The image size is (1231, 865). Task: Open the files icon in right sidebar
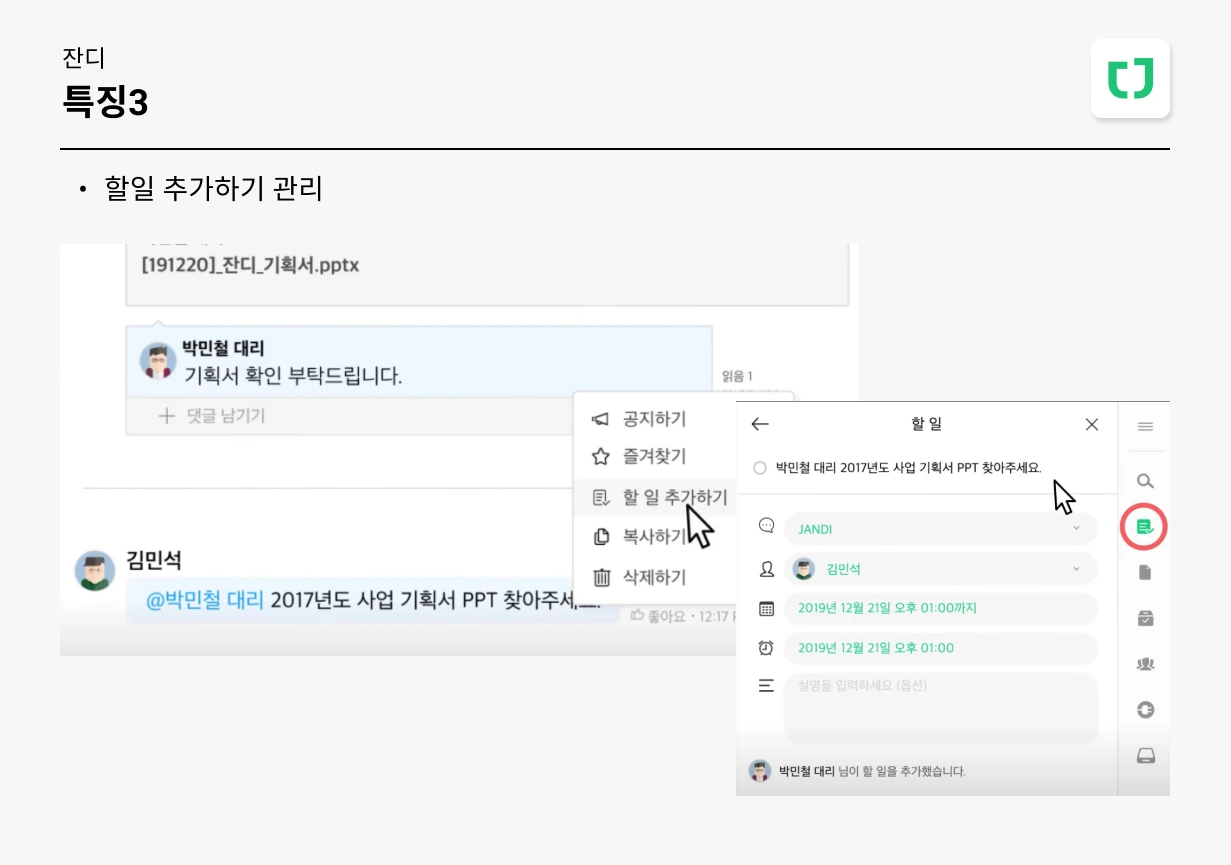tap(1146, 572)
